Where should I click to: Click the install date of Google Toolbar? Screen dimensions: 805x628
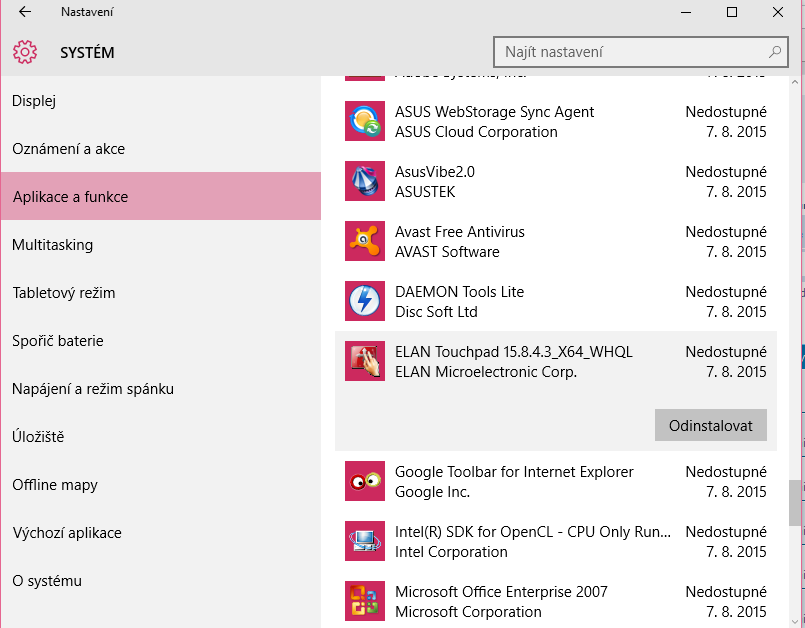click(x=736, y=492)
